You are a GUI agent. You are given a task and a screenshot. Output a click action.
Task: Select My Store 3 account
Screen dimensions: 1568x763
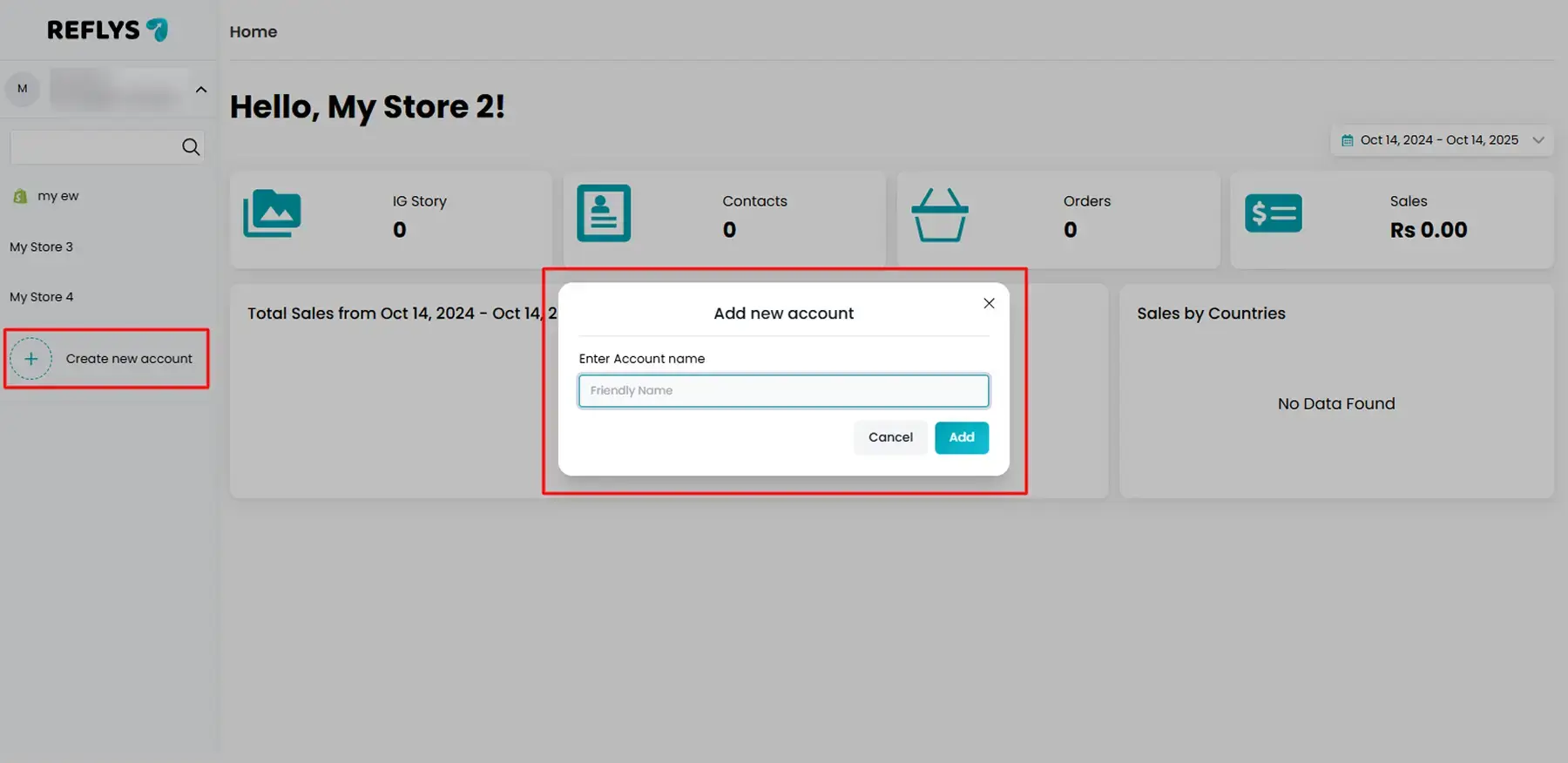(x=42, y=247)
